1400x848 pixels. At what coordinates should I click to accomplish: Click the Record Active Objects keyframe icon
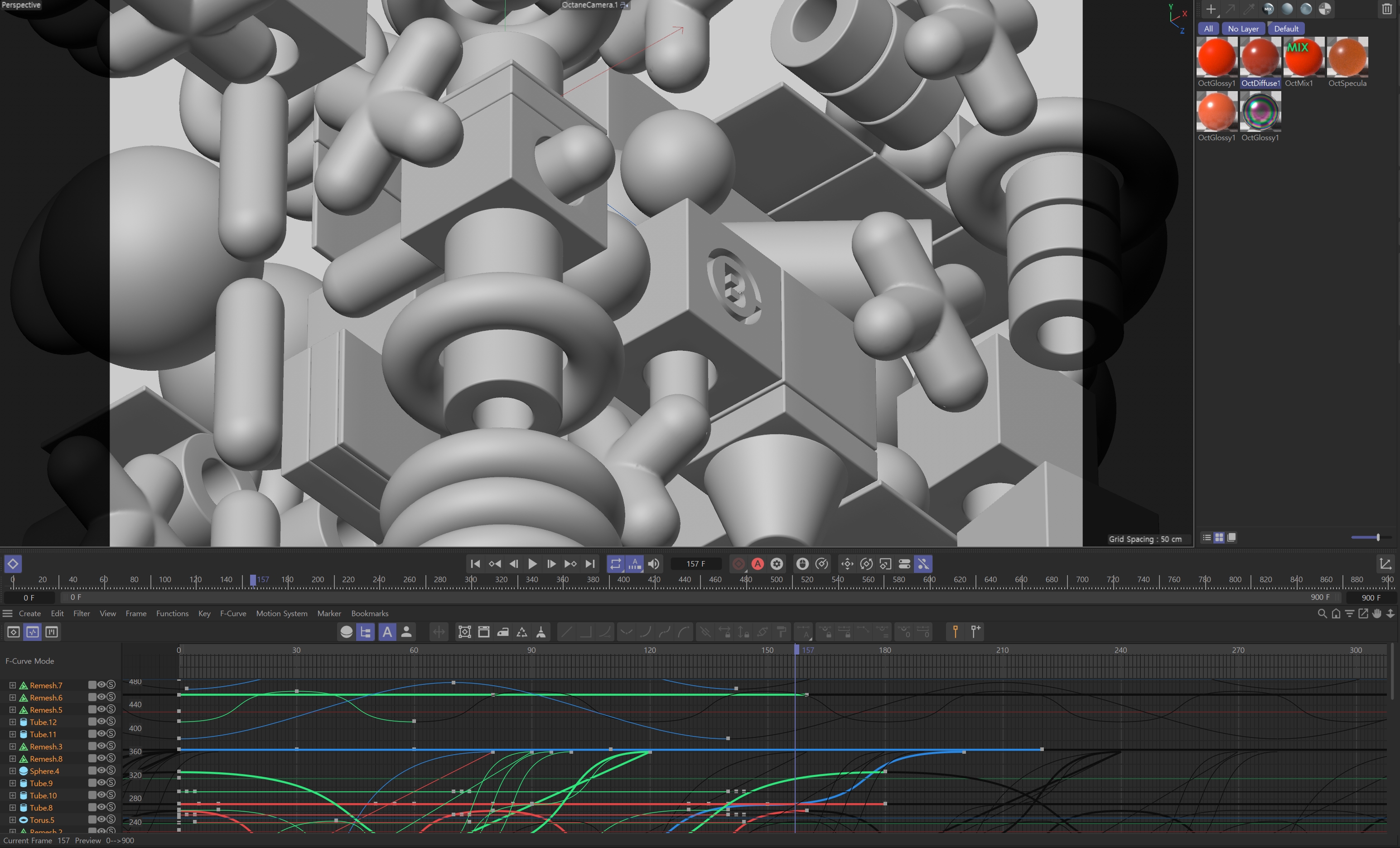[738, 564]
